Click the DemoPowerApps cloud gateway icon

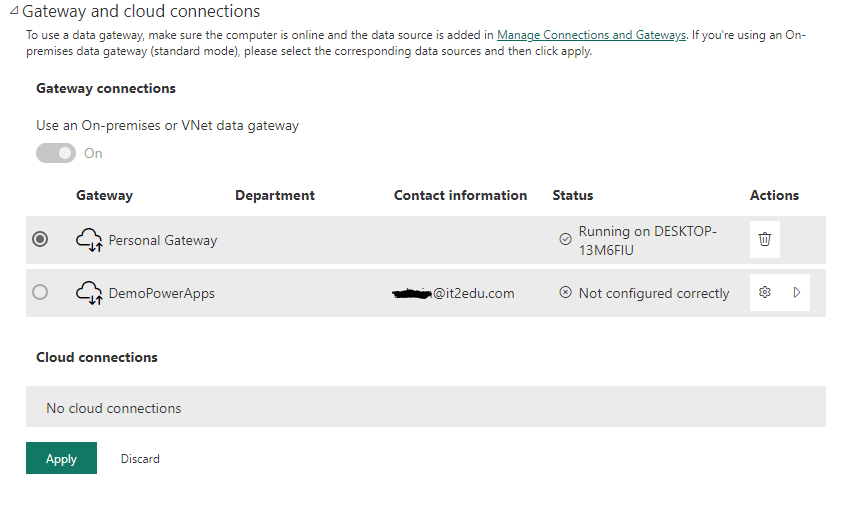[89, 293]
